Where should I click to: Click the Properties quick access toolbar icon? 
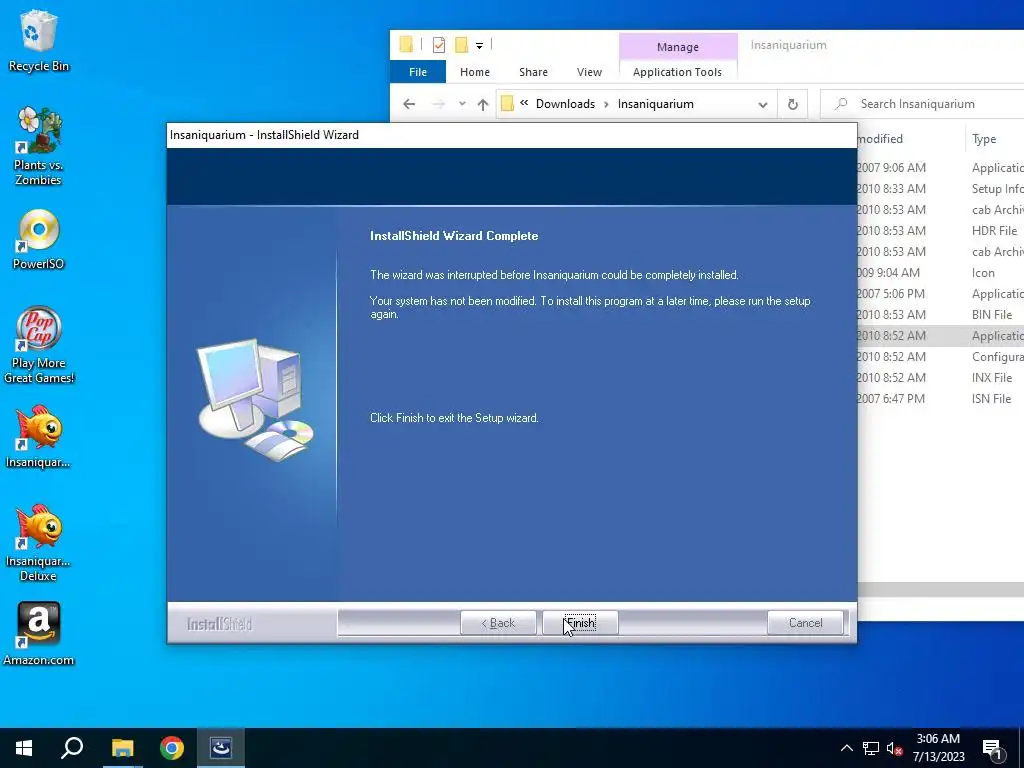[x=439, y=44]
